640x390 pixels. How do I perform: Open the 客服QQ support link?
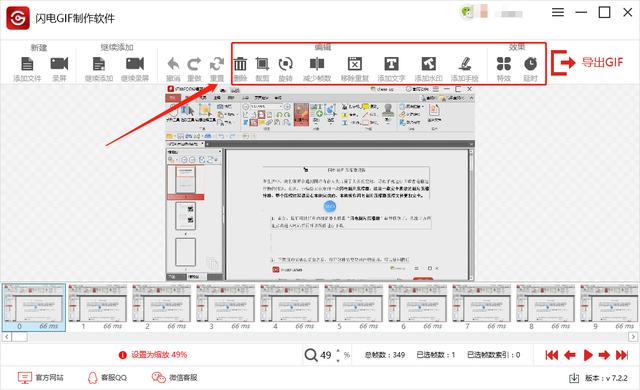(107, 378)
